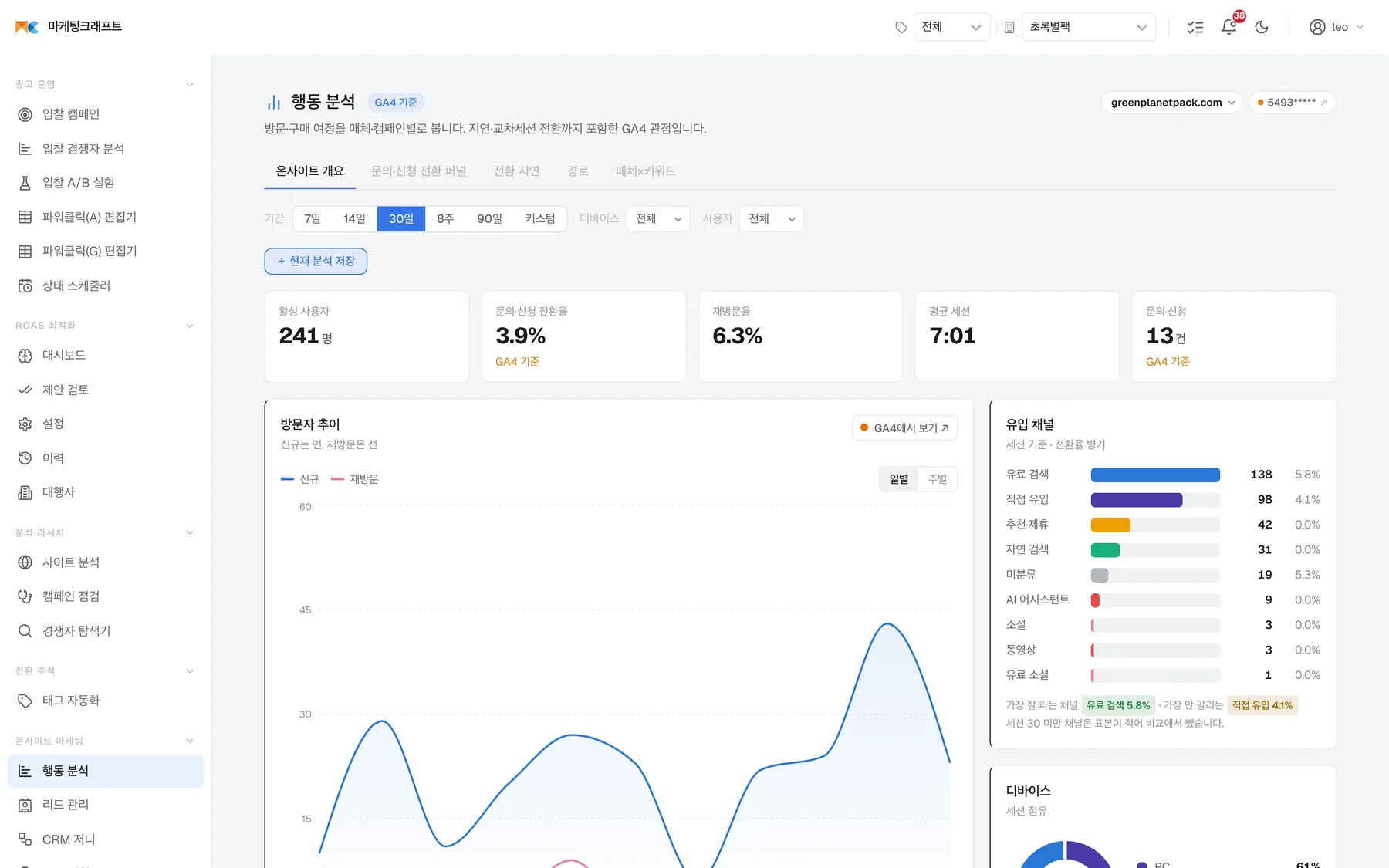Open the 전체 tag dropdown in header
The height and width of the screenshot is (868, 1389).
tap(951, 27)
